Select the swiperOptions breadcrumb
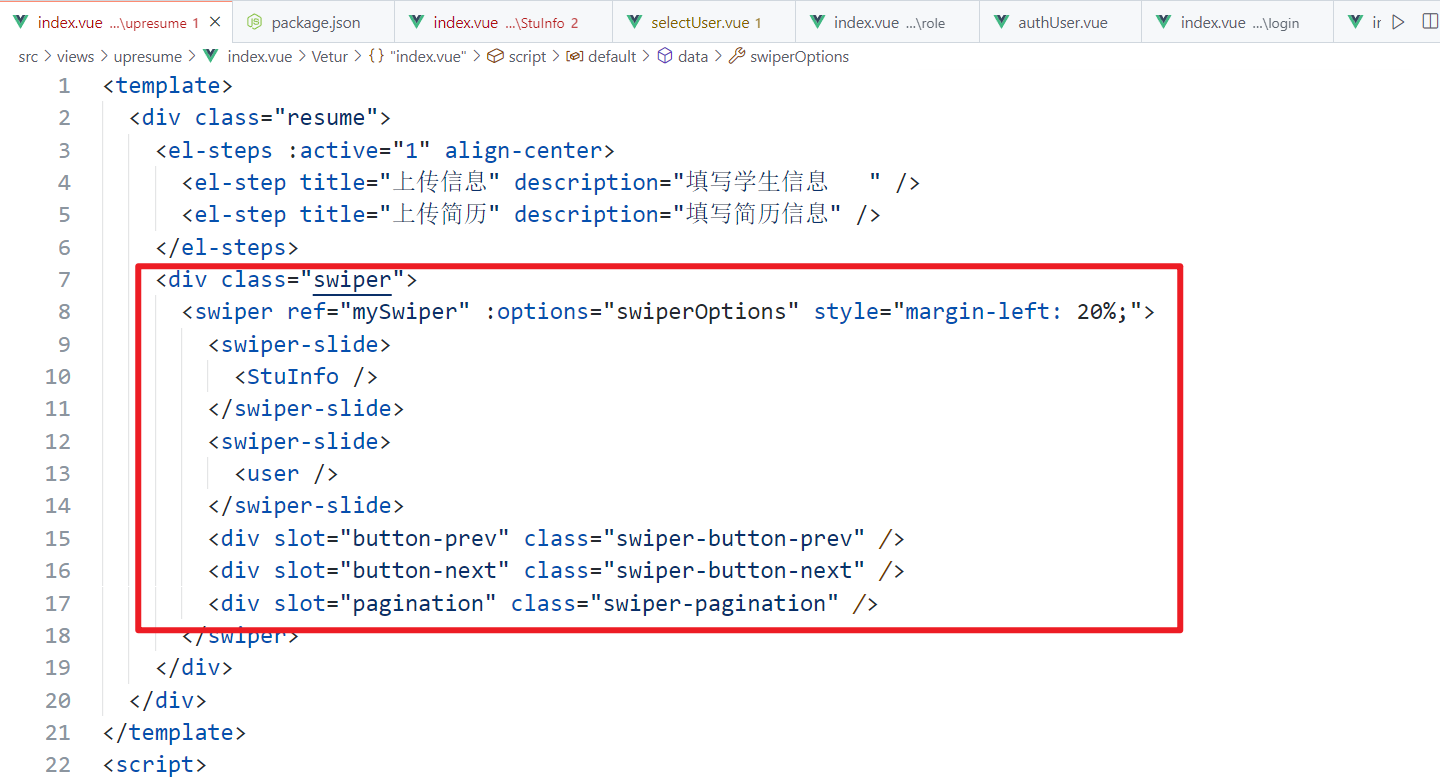Viewport: 1440px width, 784px height. [789, 57]
